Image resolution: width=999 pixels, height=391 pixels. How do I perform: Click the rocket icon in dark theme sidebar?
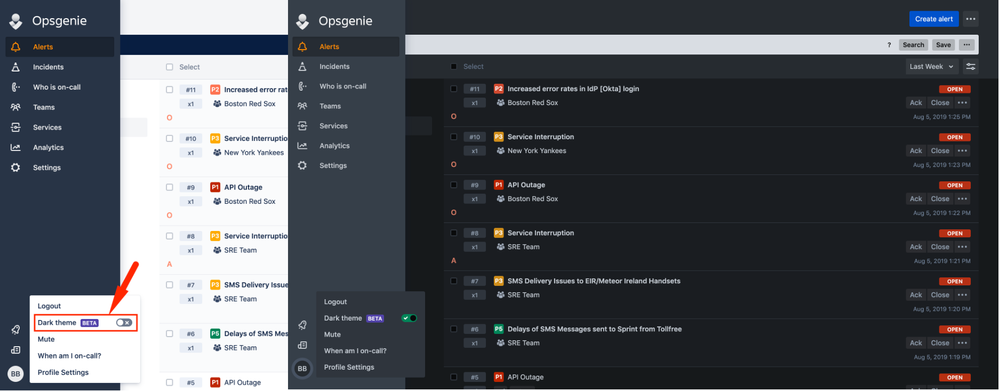click(x=302, y=325)
